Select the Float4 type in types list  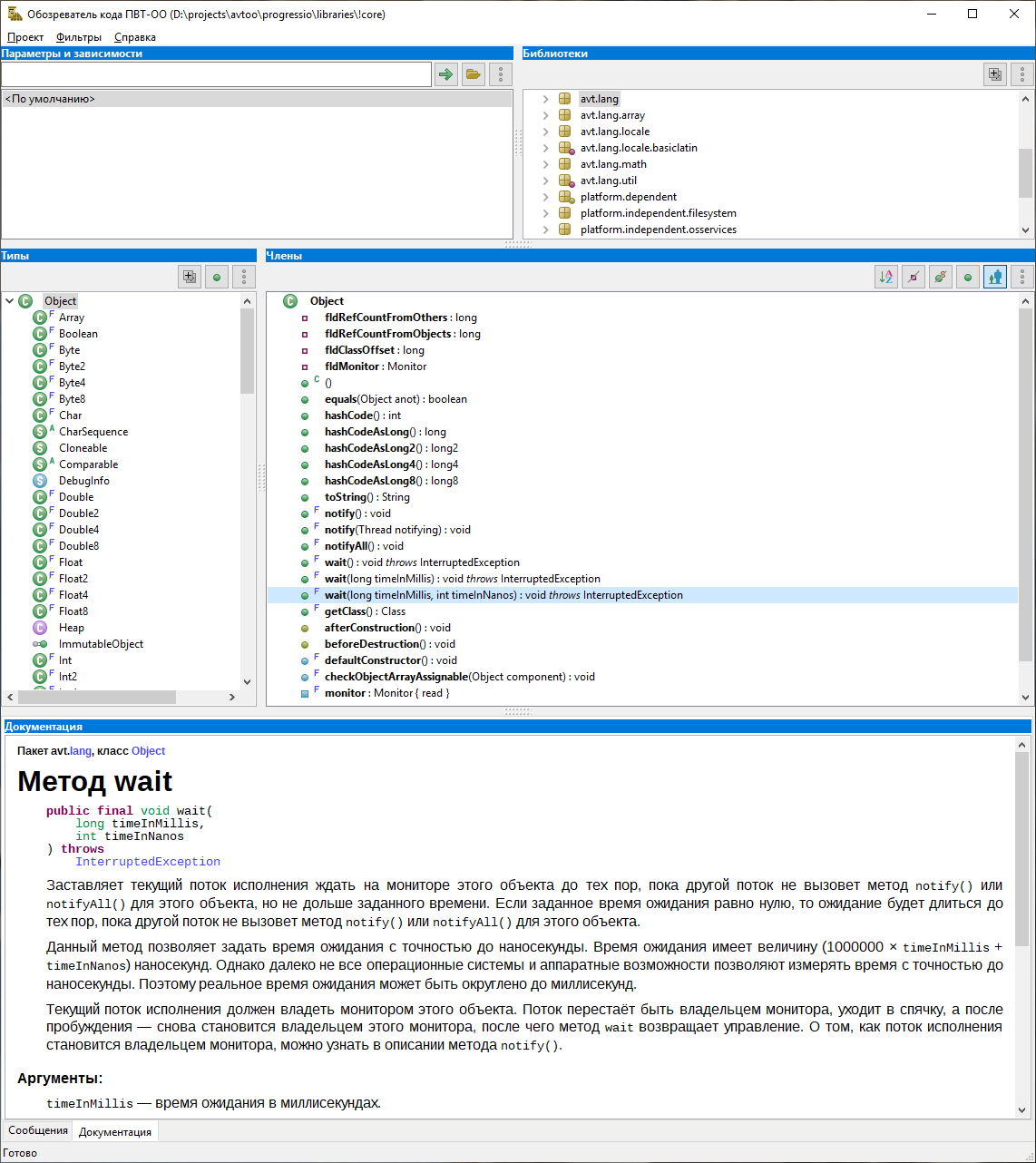click(x=73, y=595)
